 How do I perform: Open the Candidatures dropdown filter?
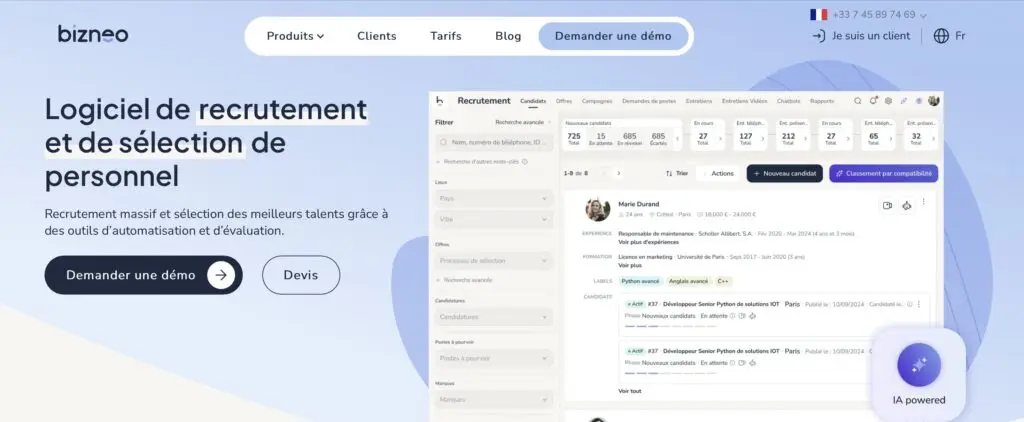(494, 317)
